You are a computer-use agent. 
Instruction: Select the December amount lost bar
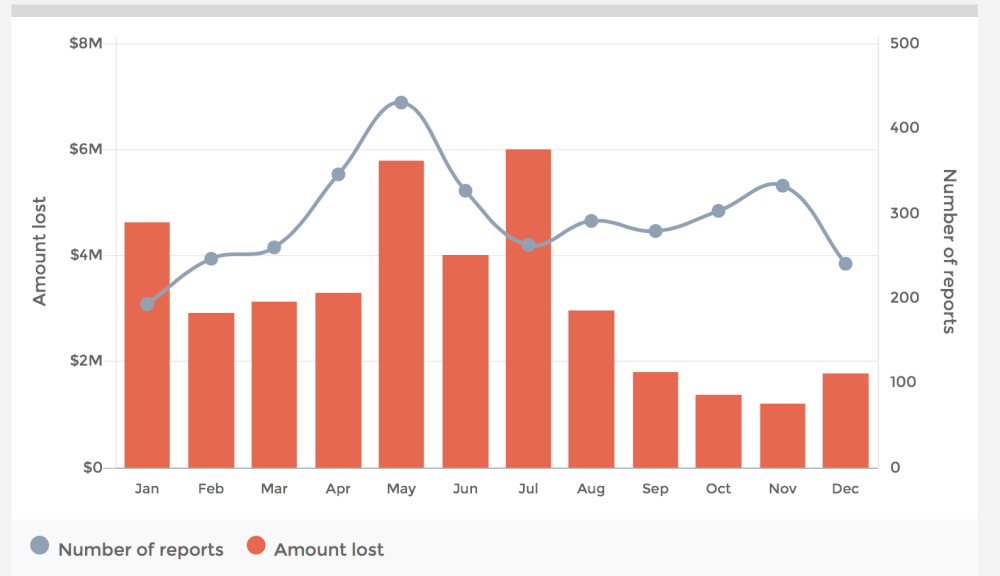(x=846, y=420)
